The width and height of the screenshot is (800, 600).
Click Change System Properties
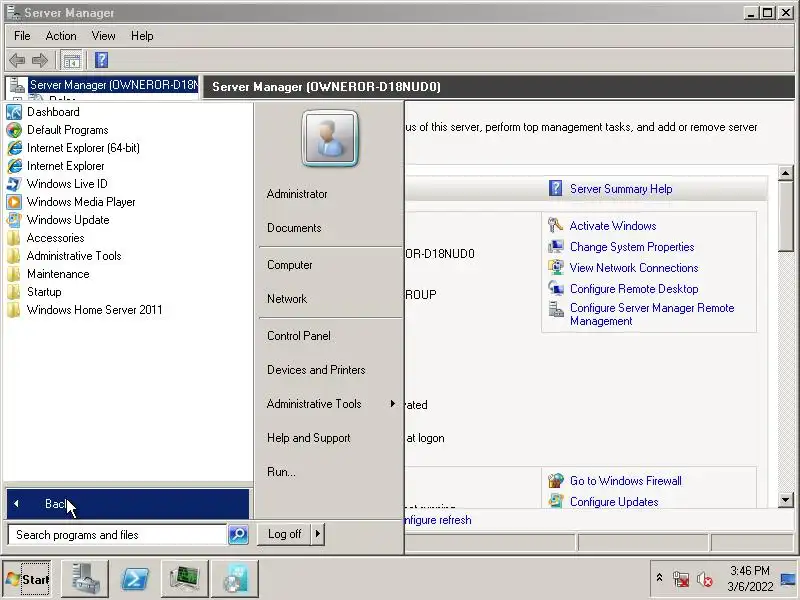pyautogui.click(x=632, y=247)
